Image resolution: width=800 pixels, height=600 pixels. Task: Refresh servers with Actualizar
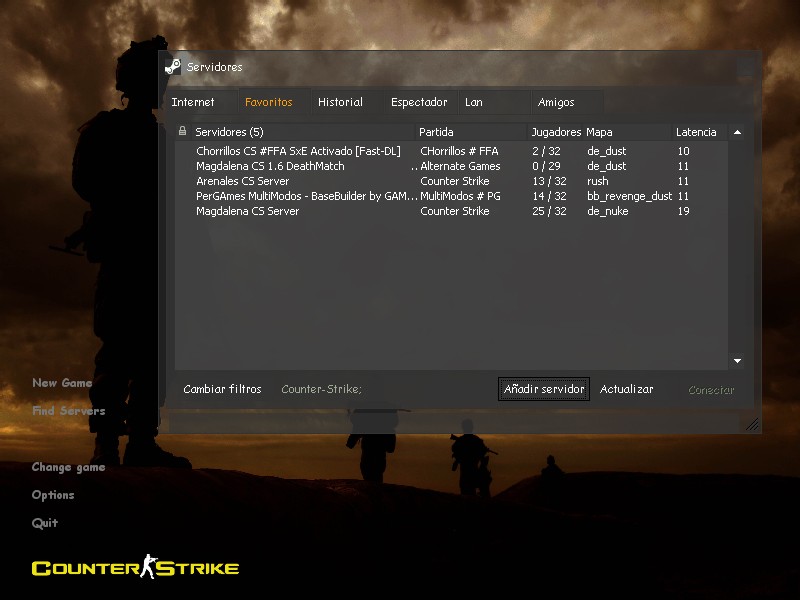pyautogui.click(x=628, y=389)
